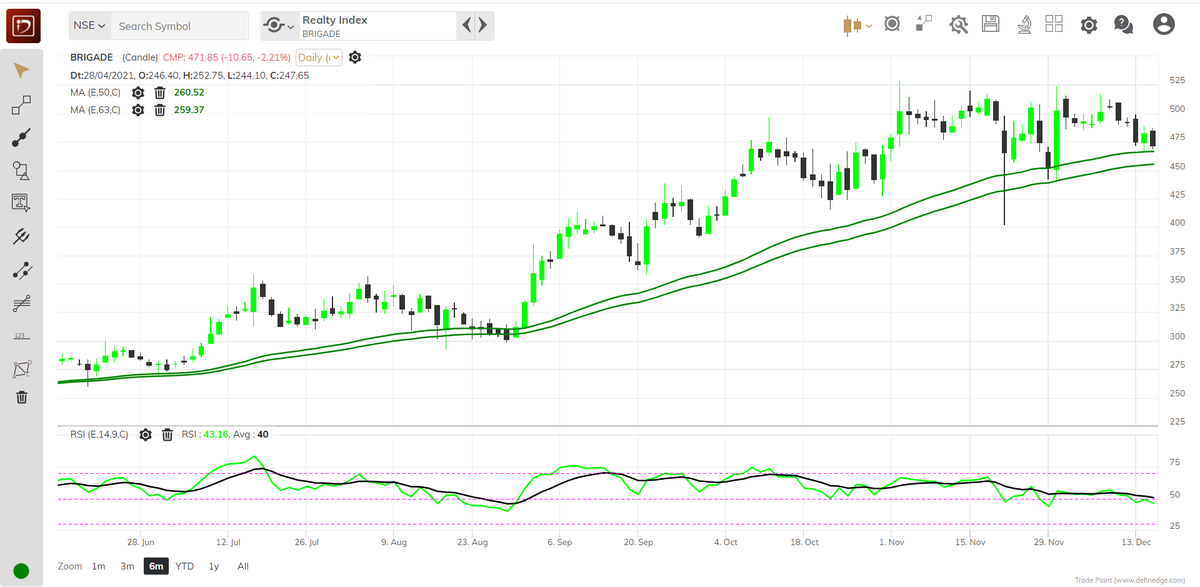The width and height of the screenshot is (1200, 587).
Task: Go to next symbol with right arrow
Action: 481,26
